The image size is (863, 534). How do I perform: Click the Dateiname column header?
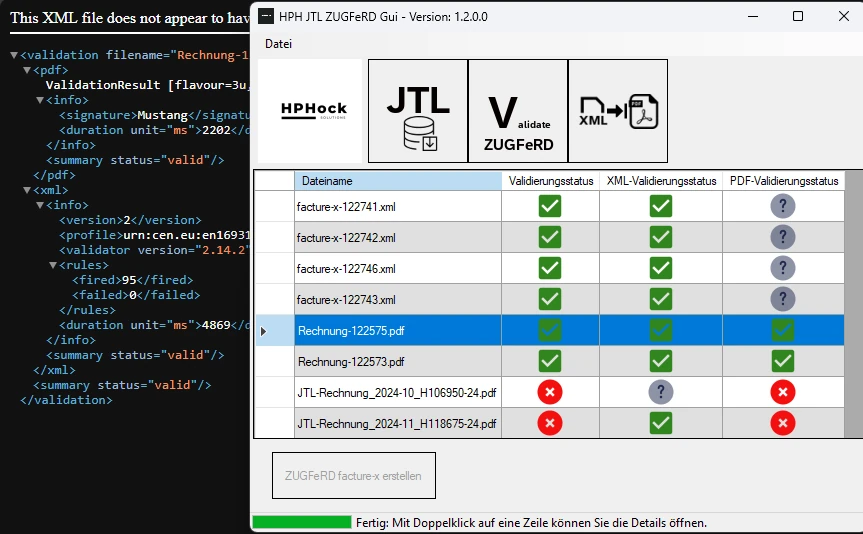398,181
